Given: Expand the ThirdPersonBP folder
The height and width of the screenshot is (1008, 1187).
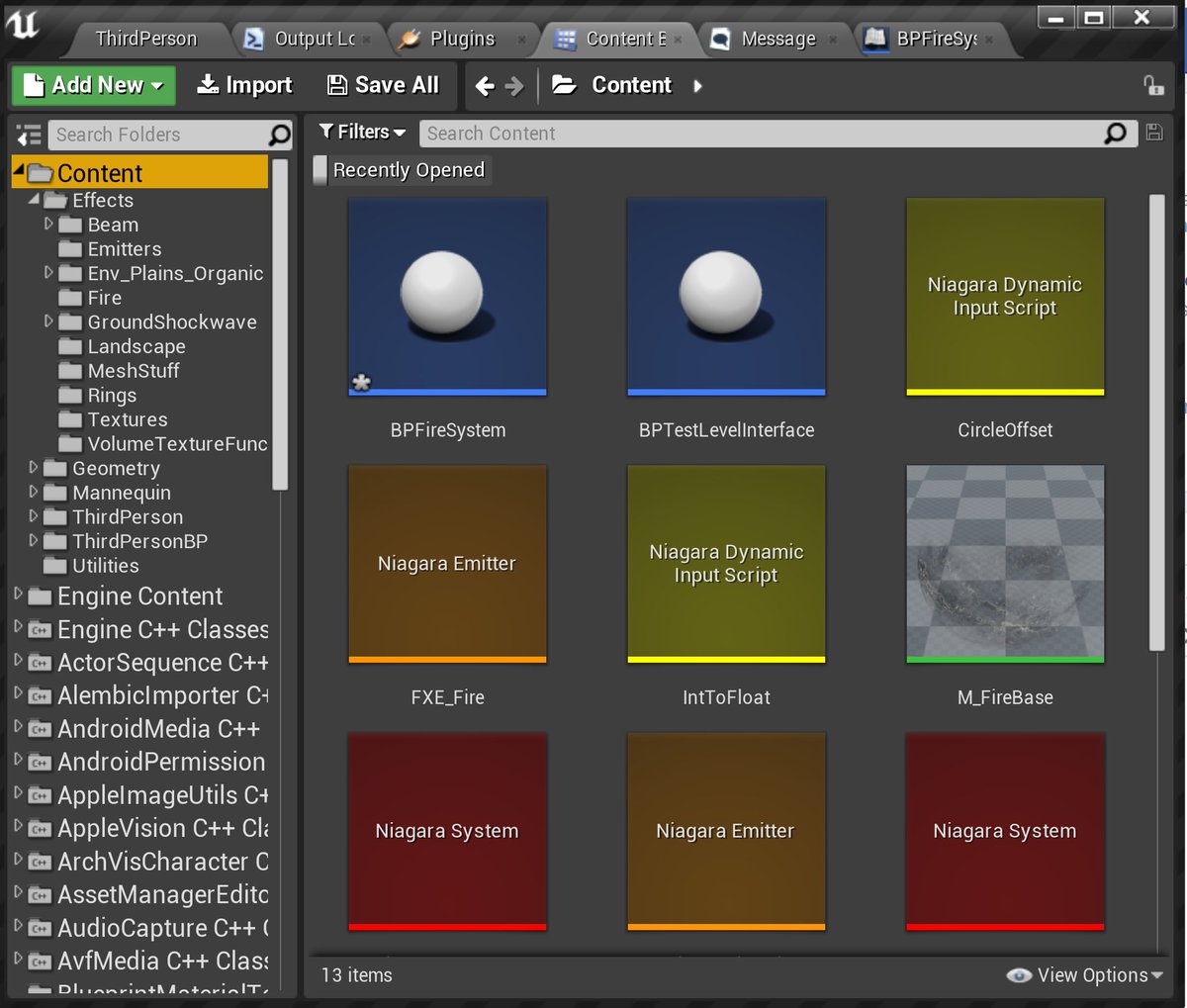Looking at the screenshot, I should click(x=34, y=540).
